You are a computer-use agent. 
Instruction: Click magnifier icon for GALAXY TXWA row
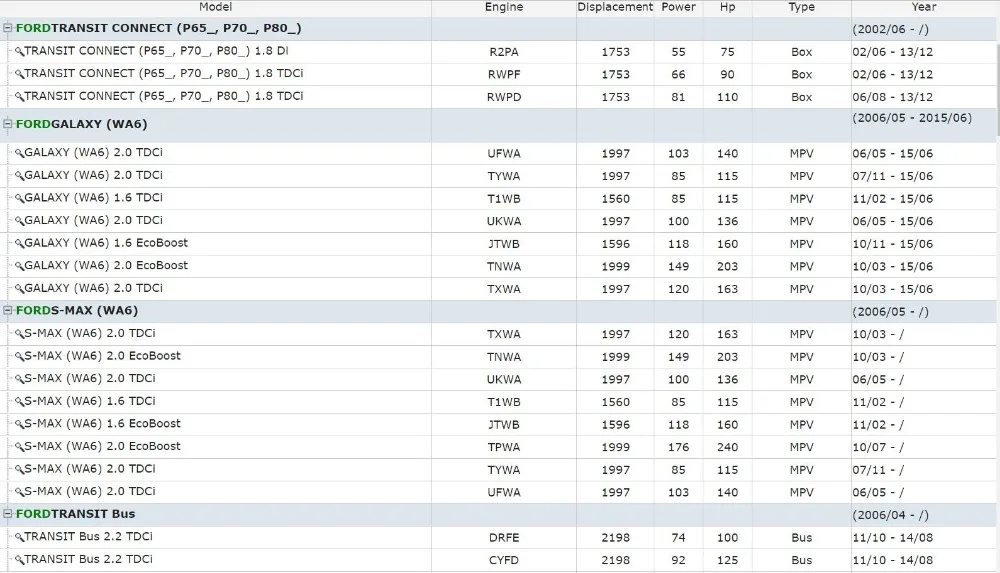tap(19, 288)
